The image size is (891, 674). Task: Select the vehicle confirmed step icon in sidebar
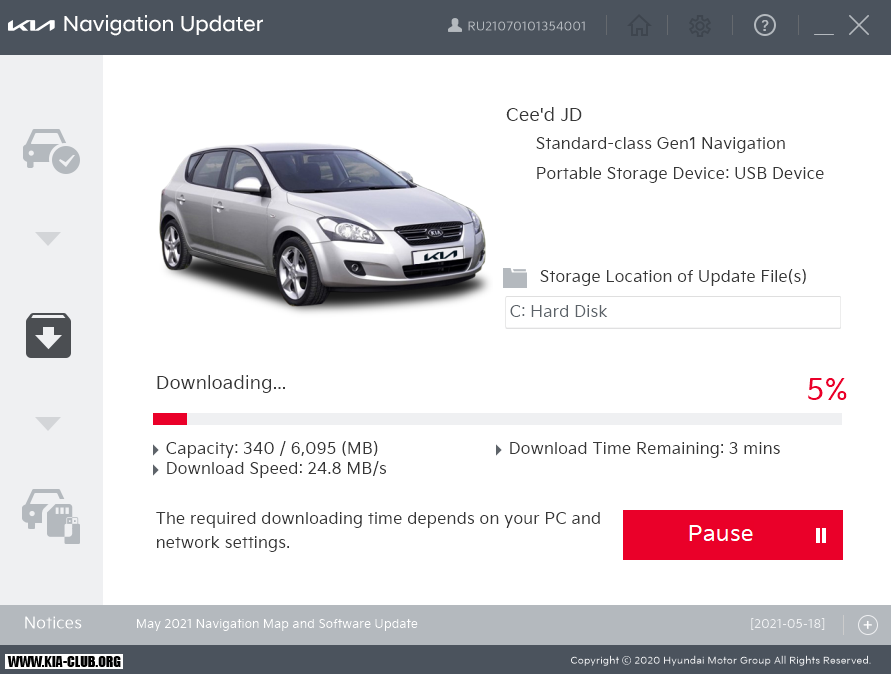point(51,151)
